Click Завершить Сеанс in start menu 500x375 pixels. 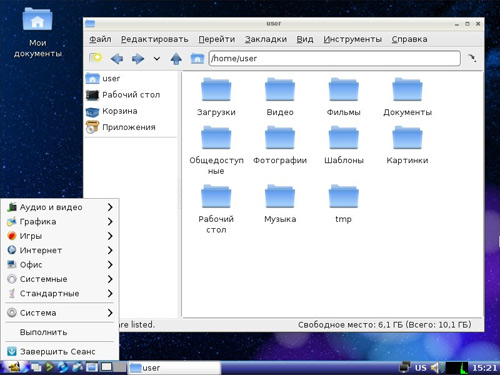(60, 351)
